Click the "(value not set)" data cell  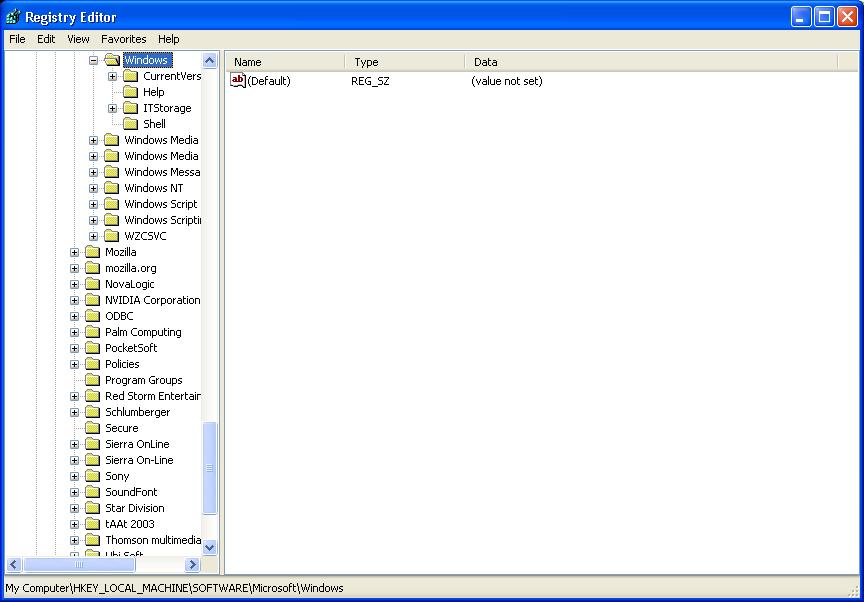pyautogui.click(x=506, y=81)
